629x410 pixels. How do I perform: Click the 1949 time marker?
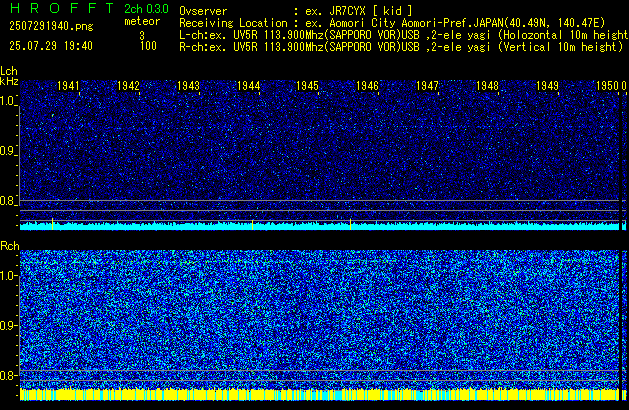tap(547, 86)
